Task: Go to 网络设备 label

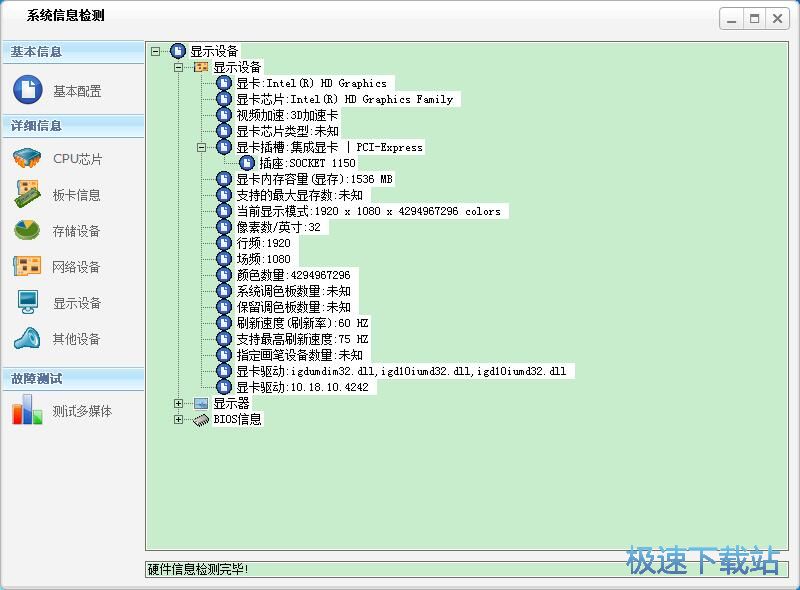Action: (77, 267)
